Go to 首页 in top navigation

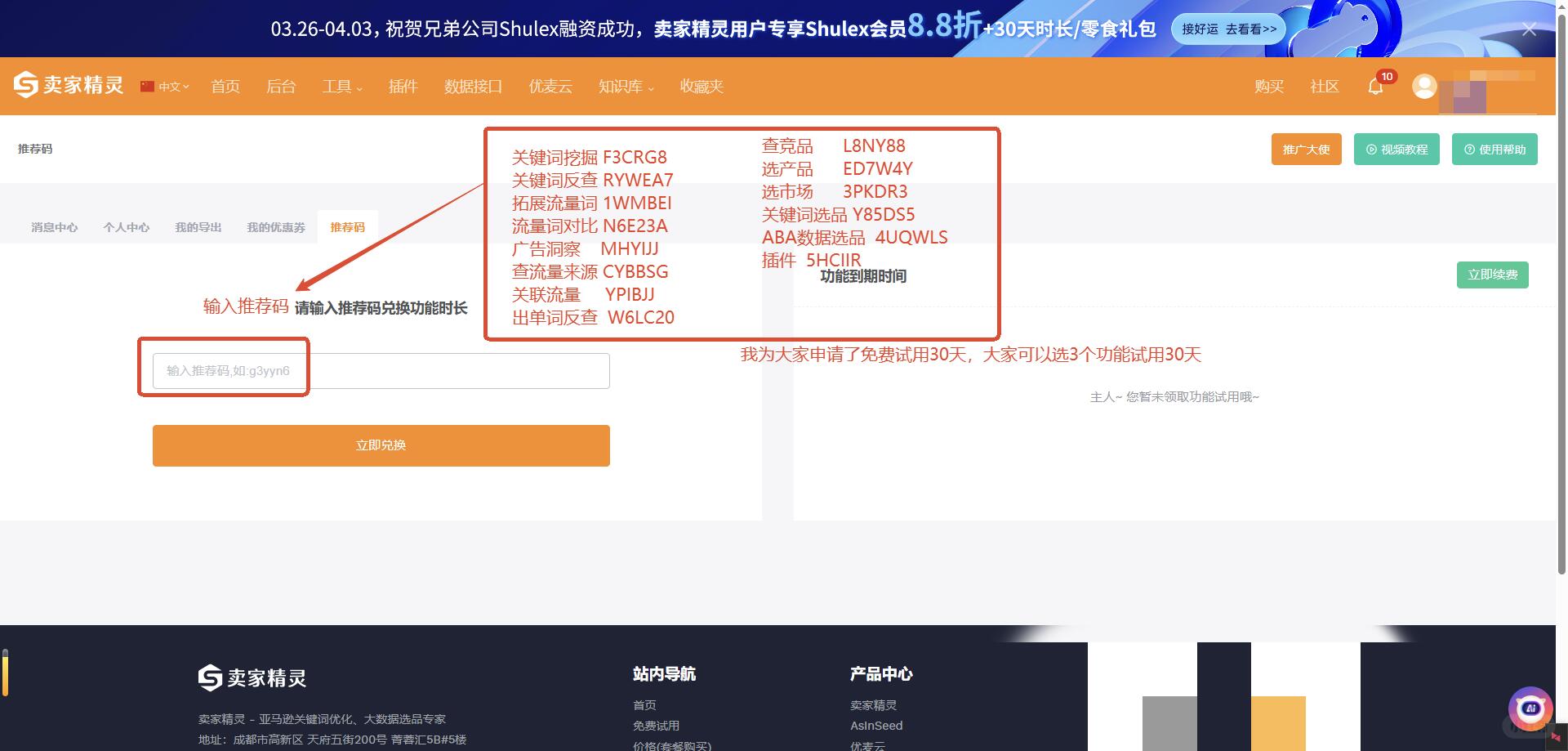[225, 87]
